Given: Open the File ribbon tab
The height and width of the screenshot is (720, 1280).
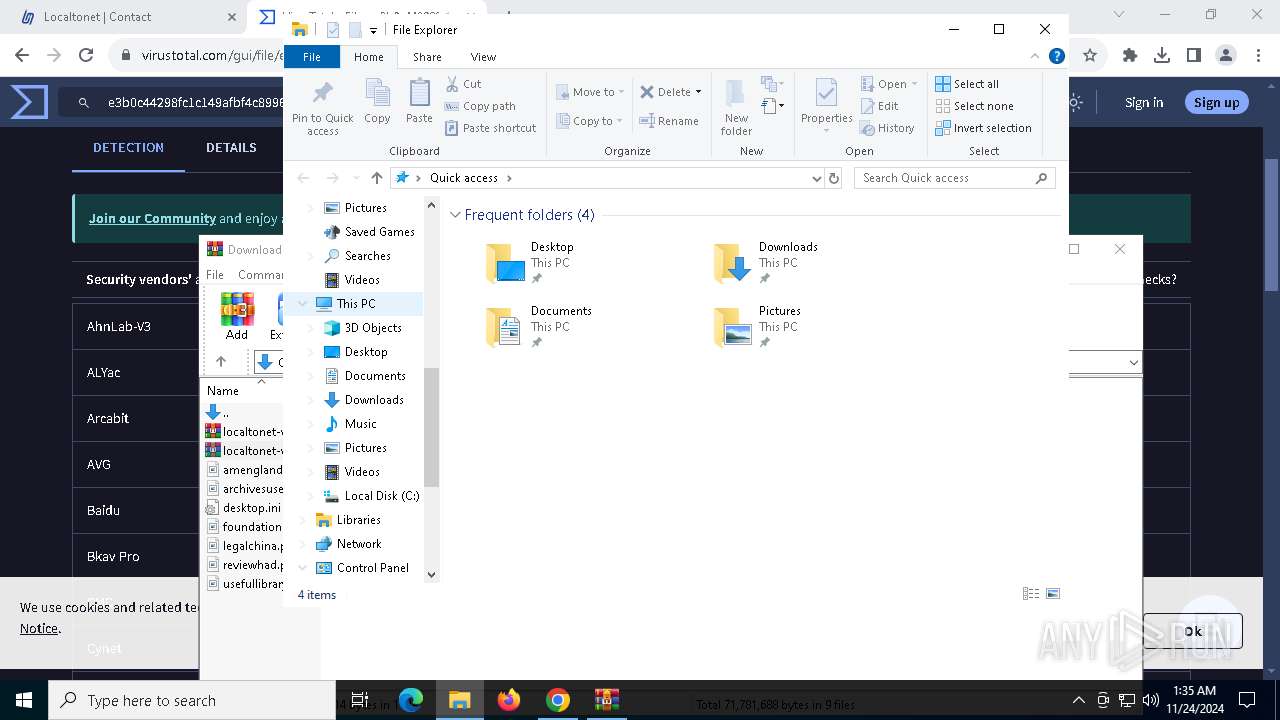Looking at the screenshot, I should click(312, 57).
